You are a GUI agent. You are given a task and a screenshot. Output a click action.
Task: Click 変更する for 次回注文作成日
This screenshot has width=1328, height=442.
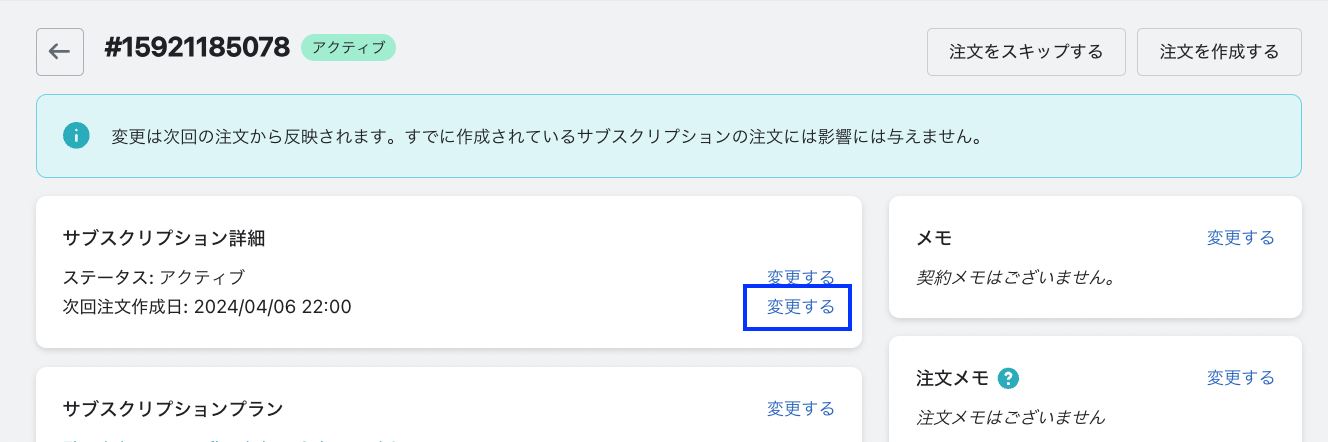pyautogui.click(x=800, y=307)
